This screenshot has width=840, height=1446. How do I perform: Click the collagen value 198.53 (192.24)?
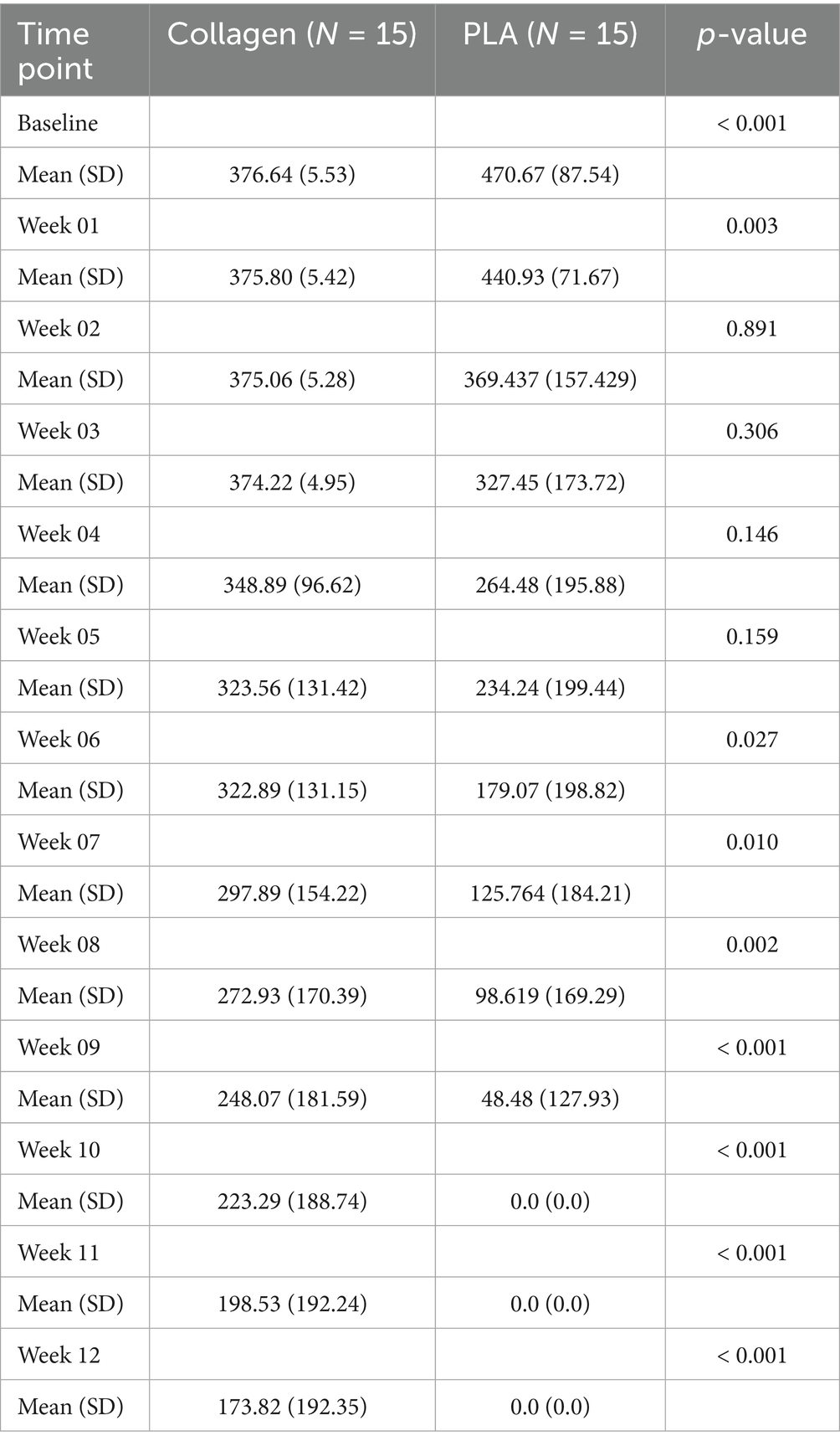[292, 1303]
